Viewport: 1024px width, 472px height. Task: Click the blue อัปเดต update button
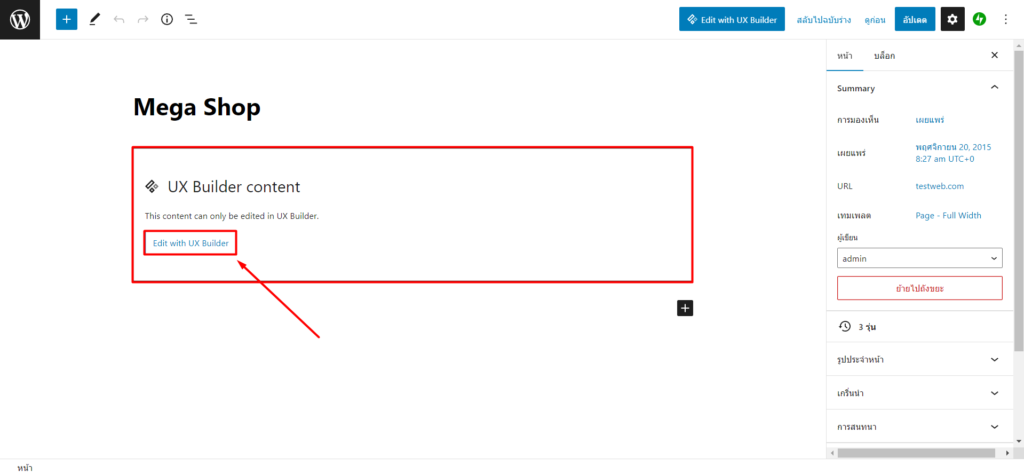pos(915,20)
